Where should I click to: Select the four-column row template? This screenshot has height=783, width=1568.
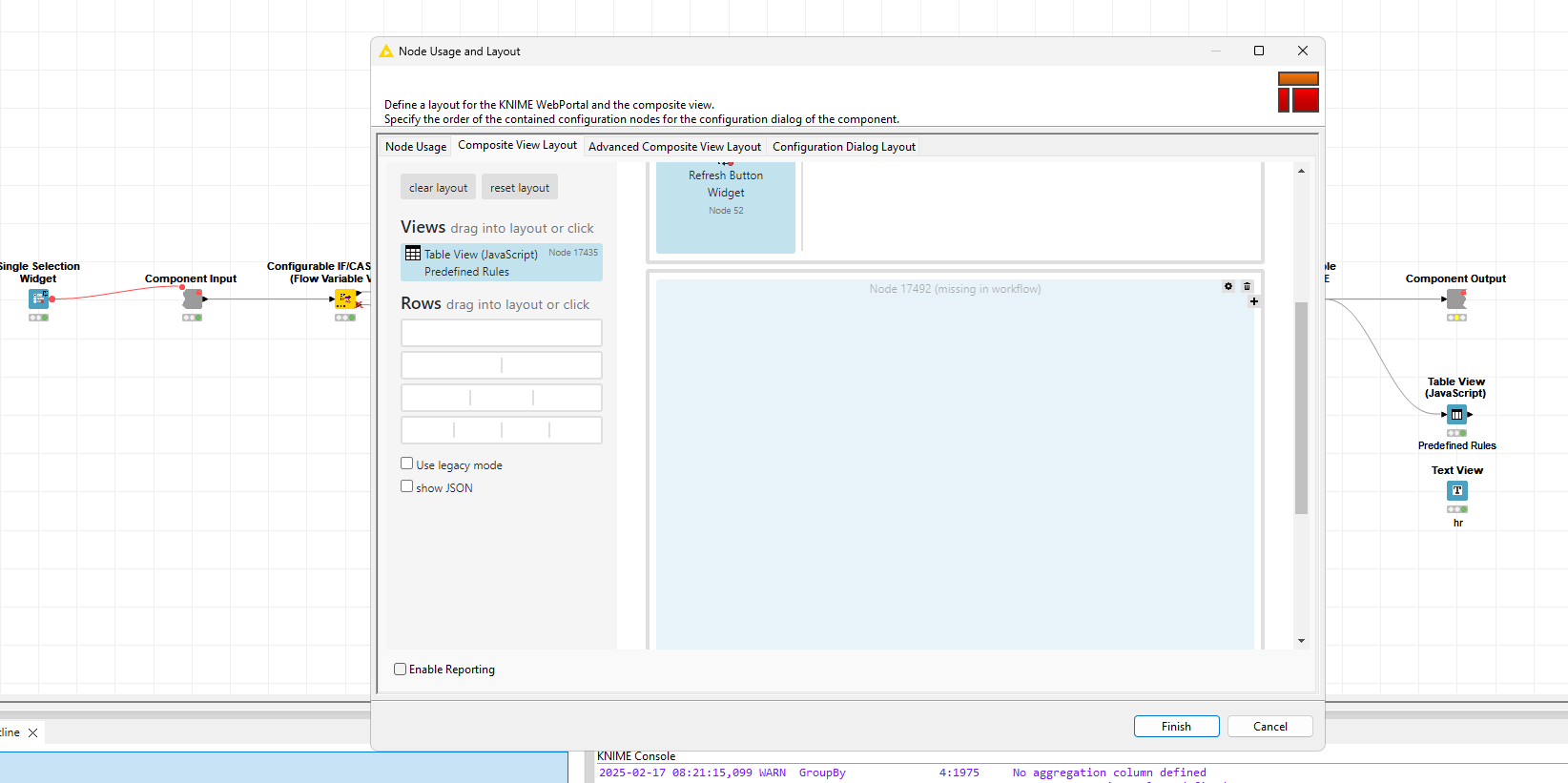coord(502,430)
